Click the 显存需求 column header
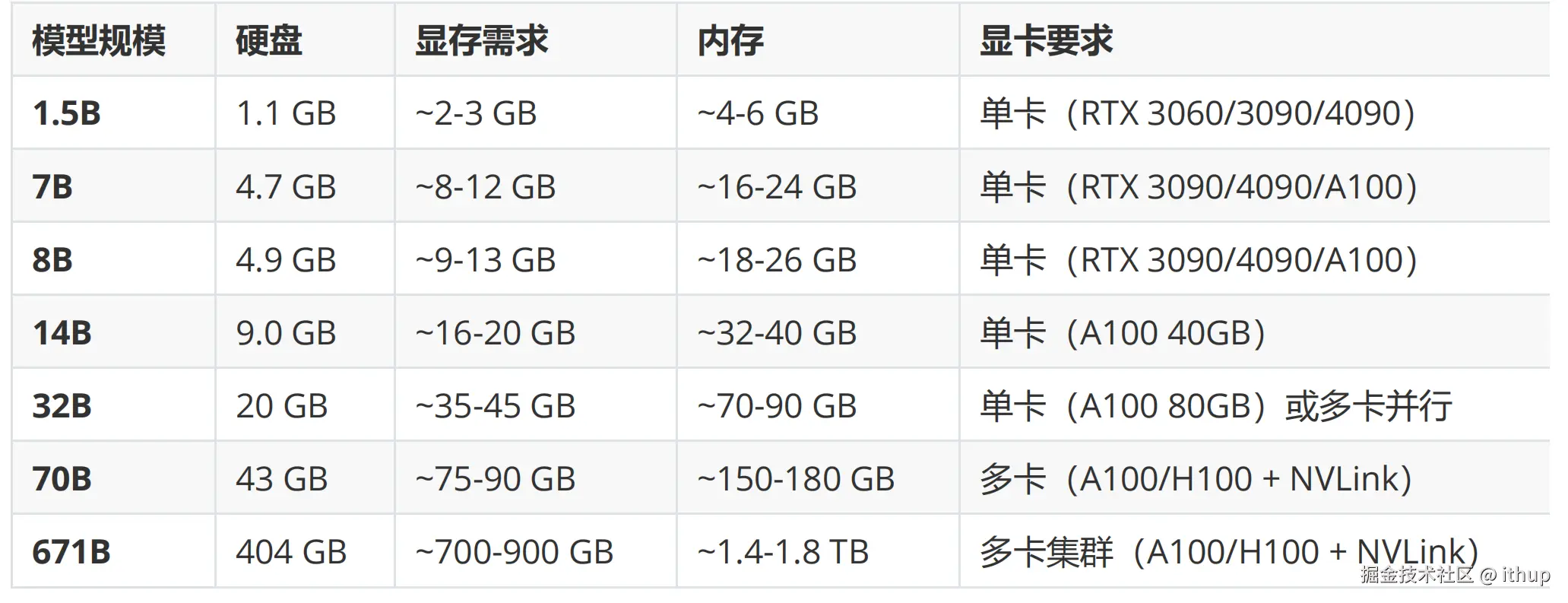The image size is (1568, 603). point(481,40)
